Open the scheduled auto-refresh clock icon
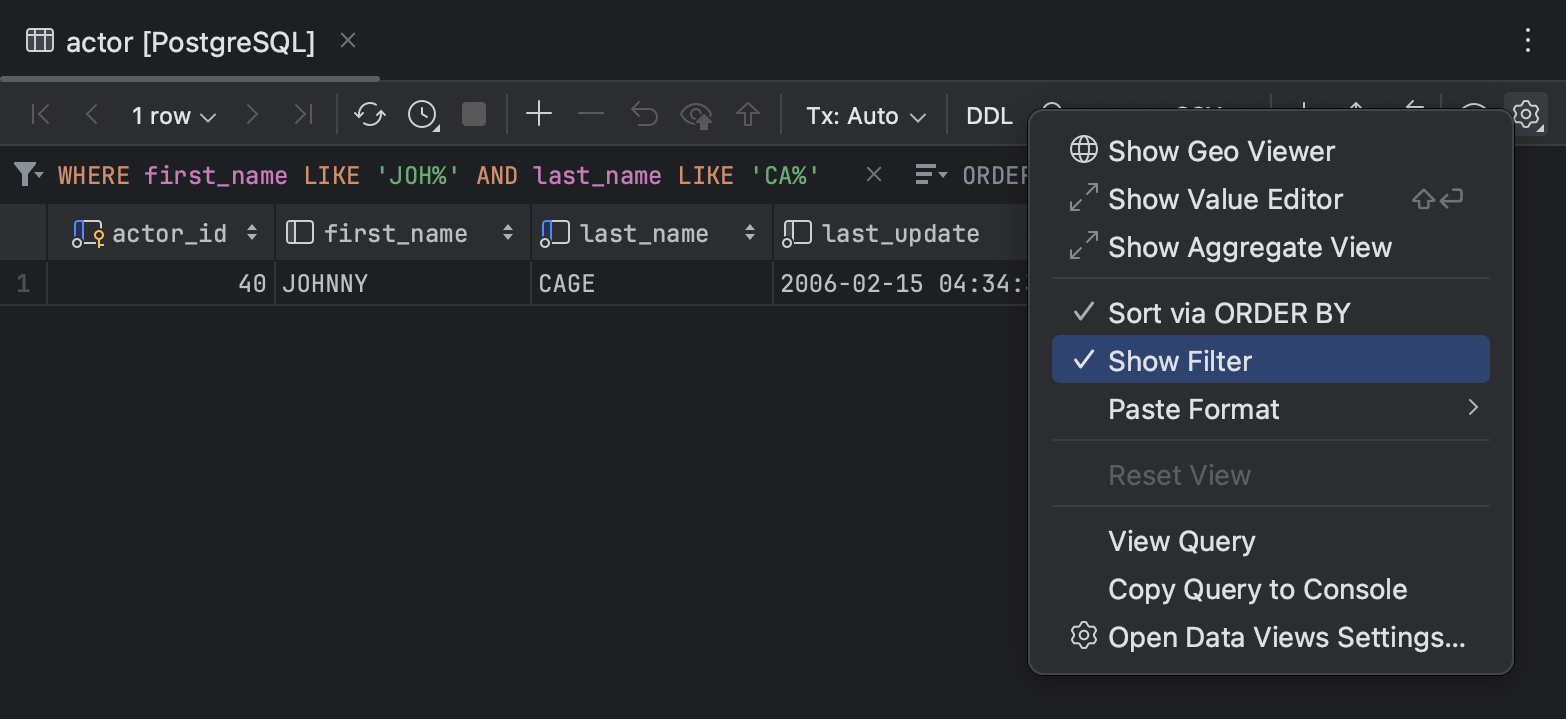Screen dimensions: 1566x719 tap(421, 114)
